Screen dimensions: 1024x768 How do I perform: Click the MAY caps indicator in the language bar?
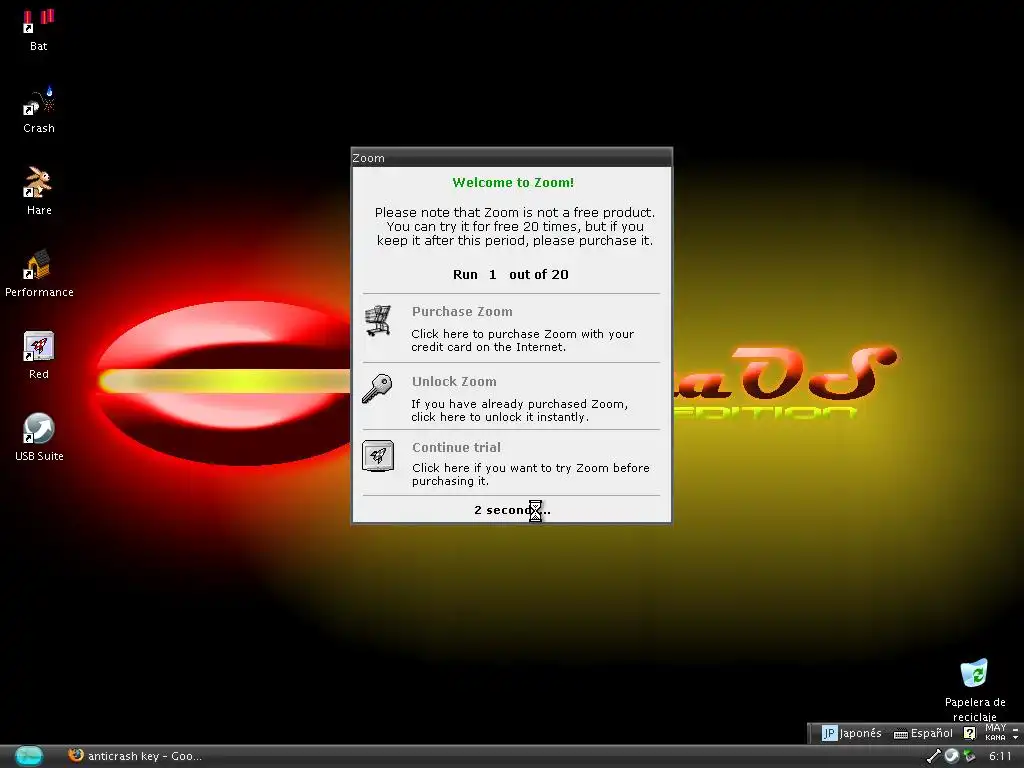[x=995, y=728]
